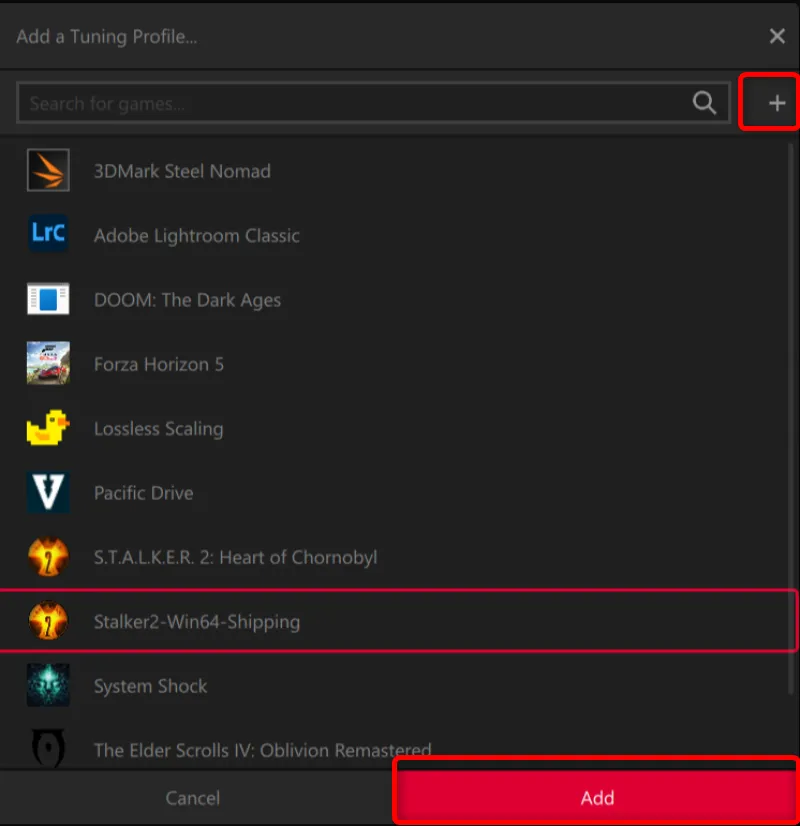
Task: Select the Lossless Scaling entry
Action: [394, 428]
